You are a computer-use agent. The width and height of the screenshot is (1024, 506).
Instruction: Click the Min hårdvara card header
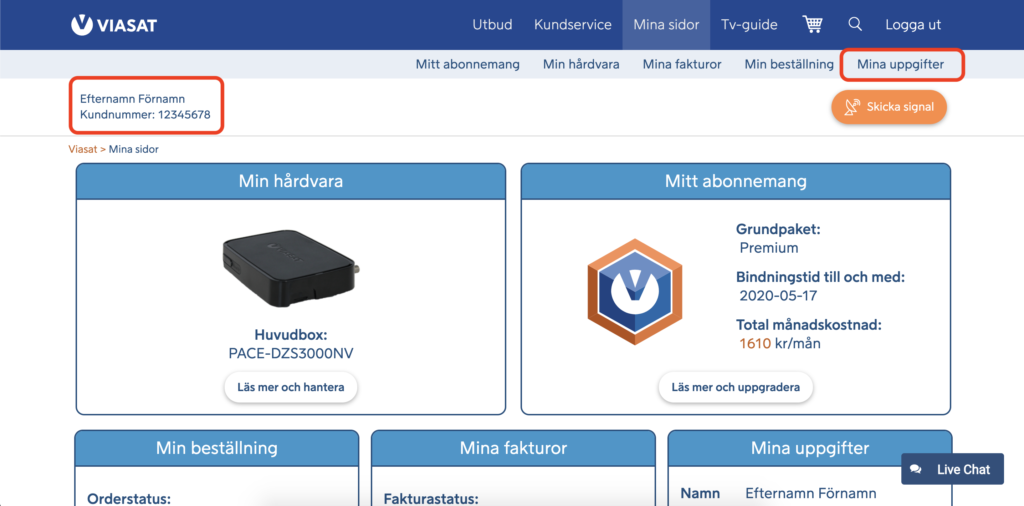[291, 182]
